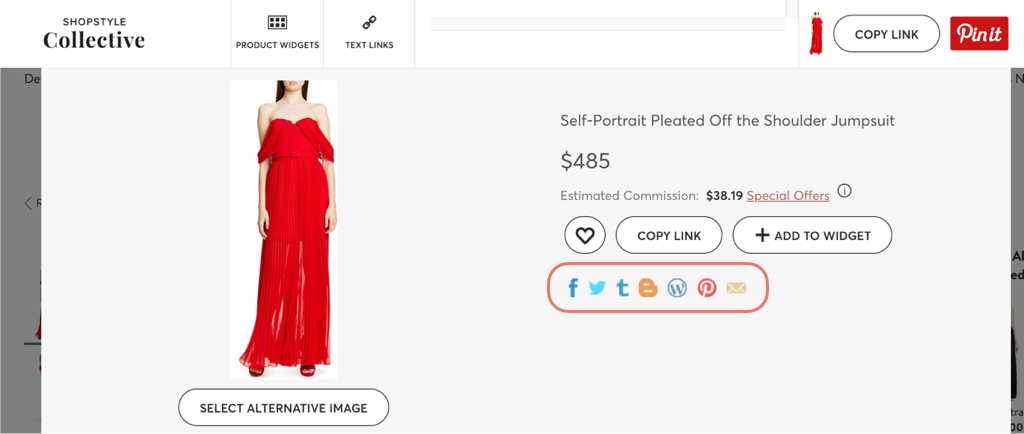This screenshot has width=1024, height=434.
Task: Open the Product Widgets menu
Action: coord(277,33)
